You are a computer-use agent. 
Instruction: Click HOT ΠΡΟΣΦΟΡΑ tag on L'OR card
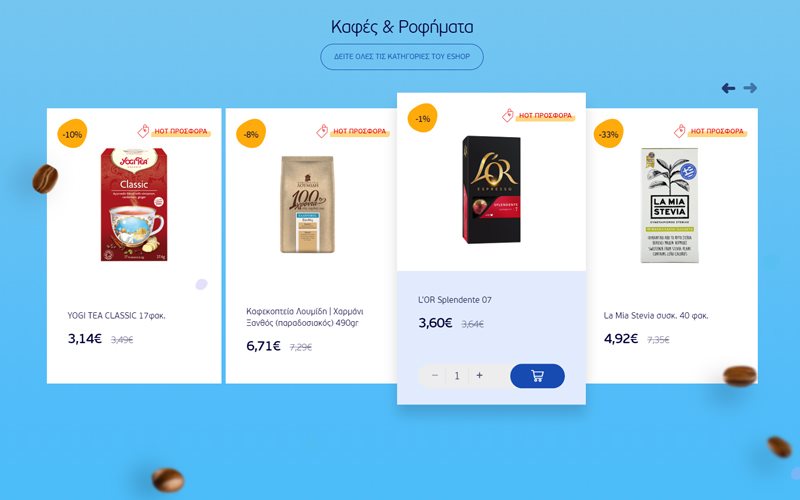coord(538,115)
